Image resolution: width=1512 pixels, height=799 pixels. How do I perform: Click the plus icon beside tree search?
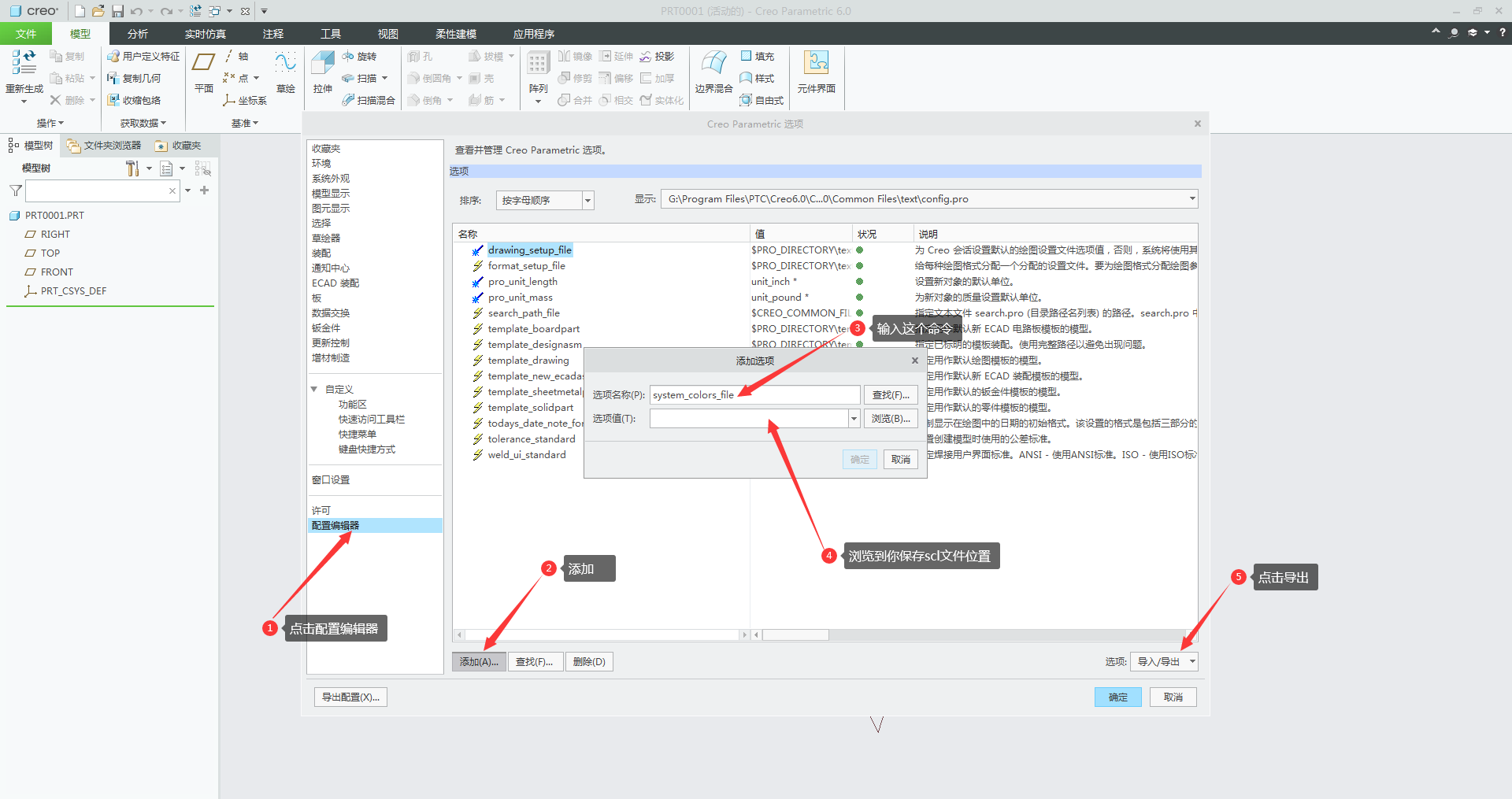point(205,191)
